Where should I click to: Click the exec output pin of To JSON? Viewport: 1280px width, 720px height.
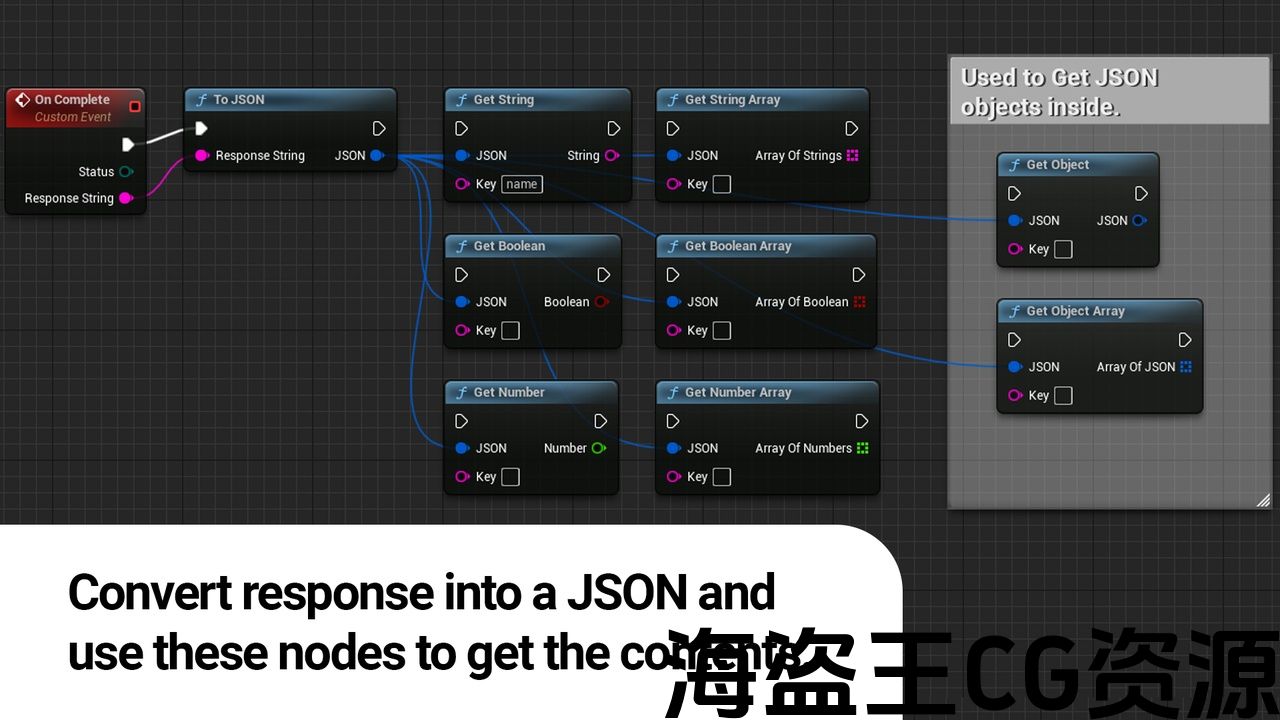click(x=379, y=128)
